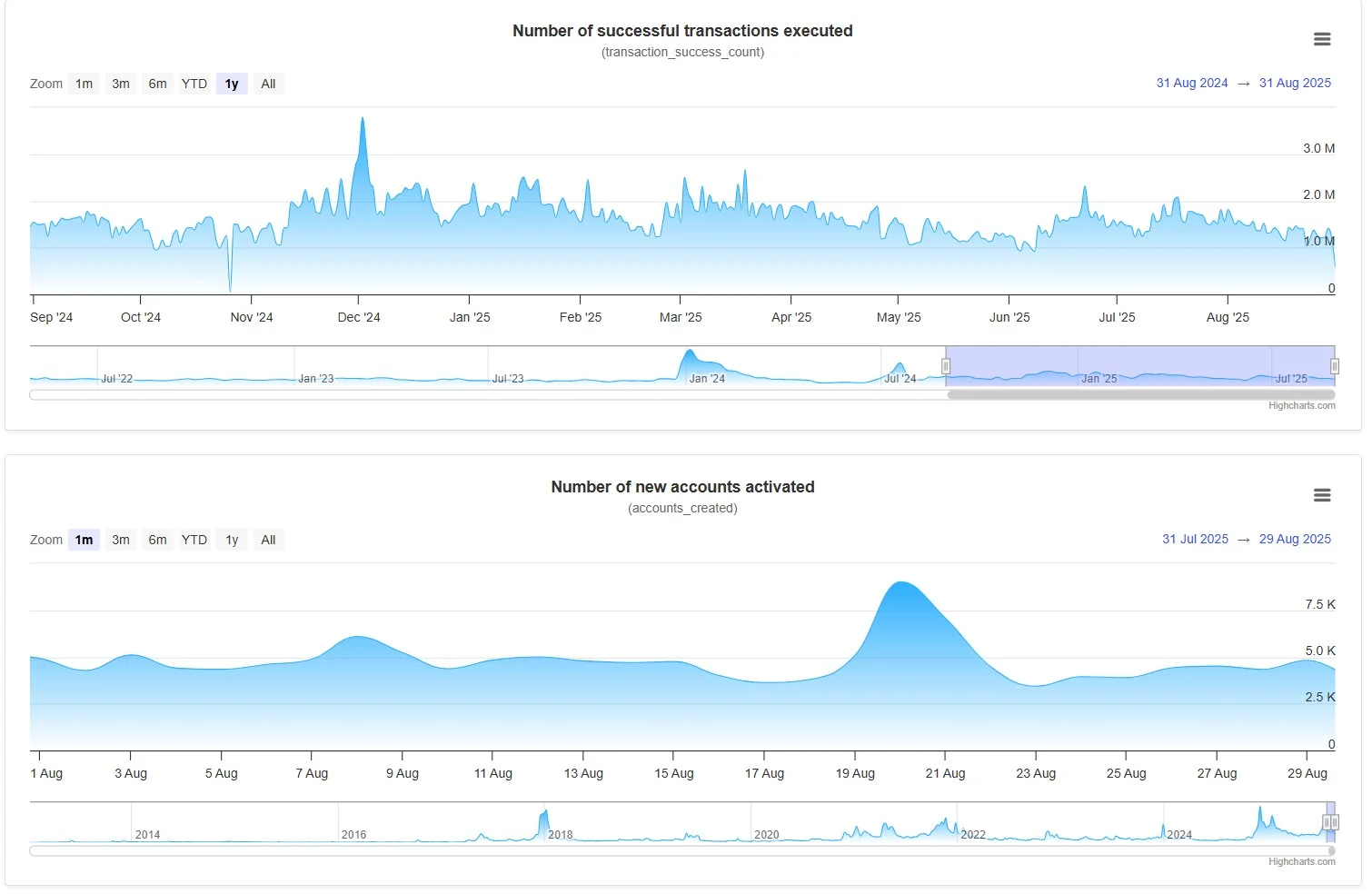The height and width of the screenshot is (894, 1372).
Task: Select 1y zoom on accounts chart
Action: [x=232, y=540]
